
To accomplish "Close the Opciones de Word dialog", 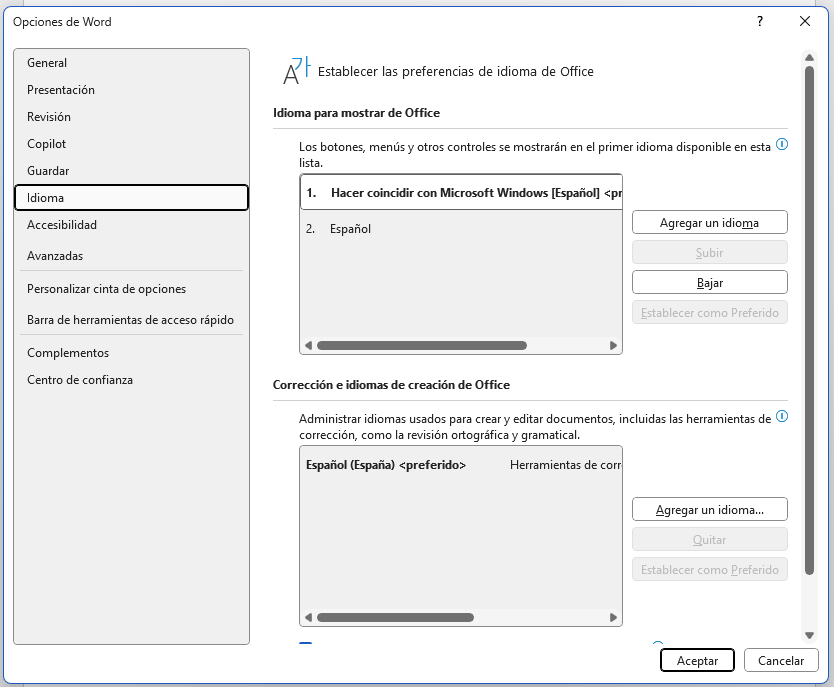I will [805, 21].
